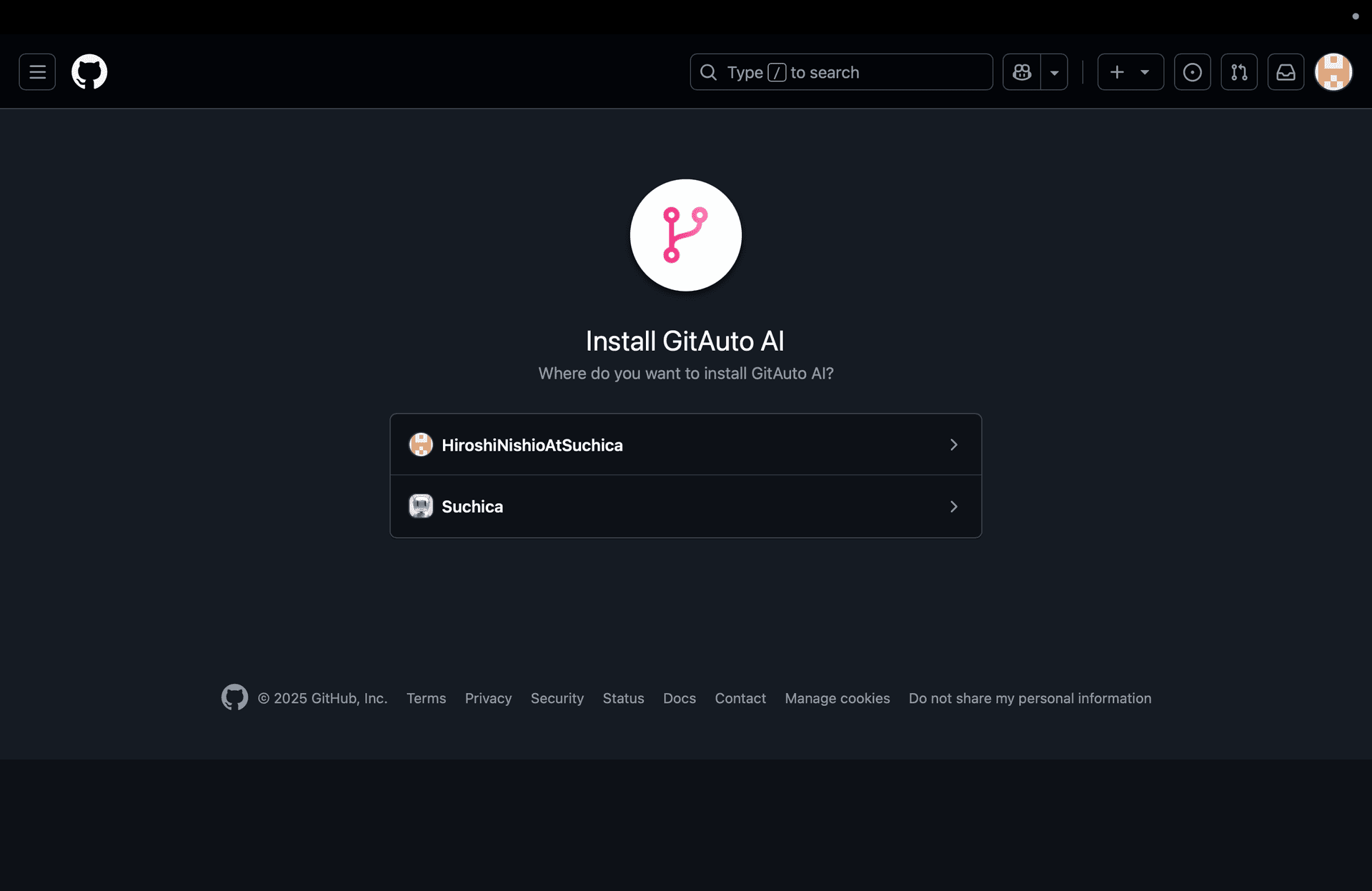Image resolution: width=1372 pixels, height=891 pixels.
Task: Expand the HiroshiNishioAtSuchica install chevron
Action: coord(953,444)
